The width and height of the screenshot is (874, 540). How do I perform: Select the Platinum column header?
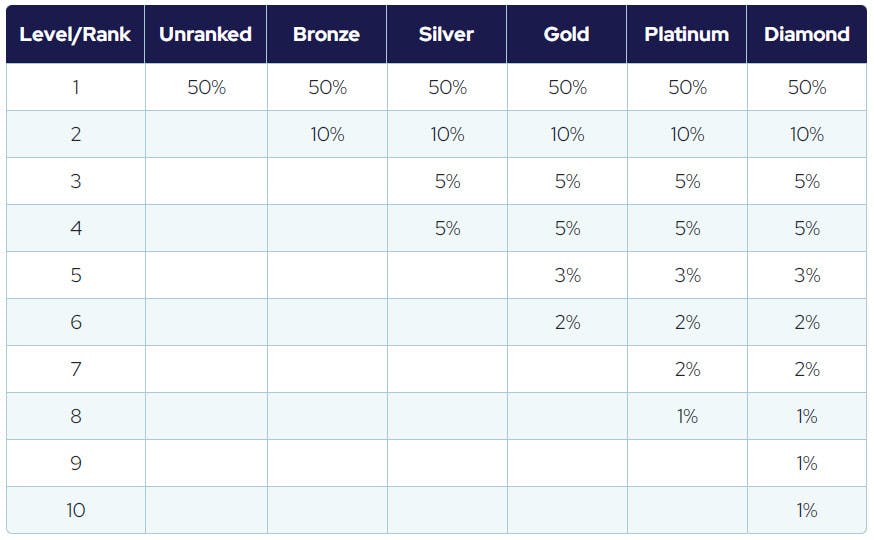pos(687,34)
